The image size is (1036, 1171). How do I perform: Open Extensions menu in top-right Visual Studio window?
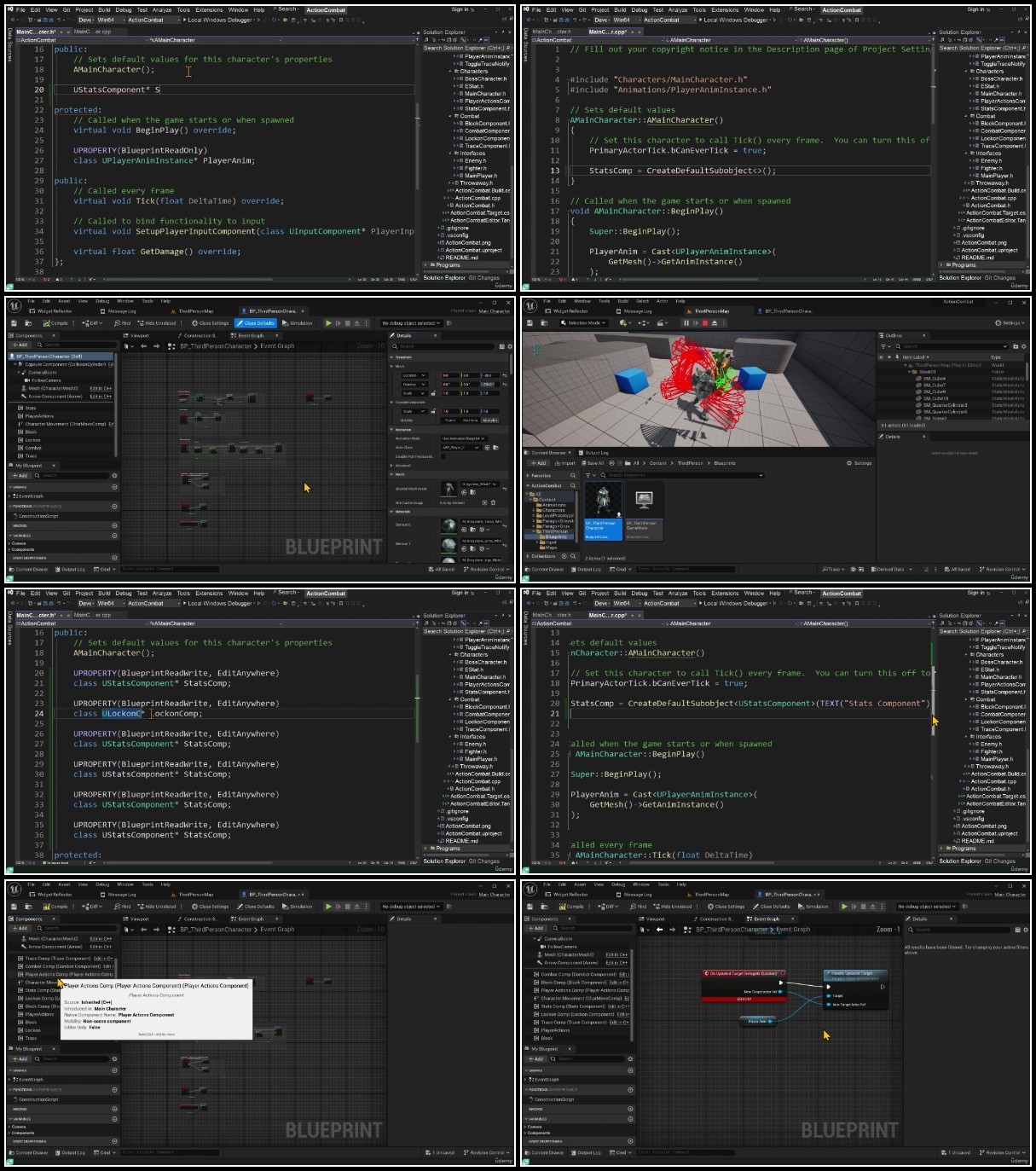click(x=725, y=9)
